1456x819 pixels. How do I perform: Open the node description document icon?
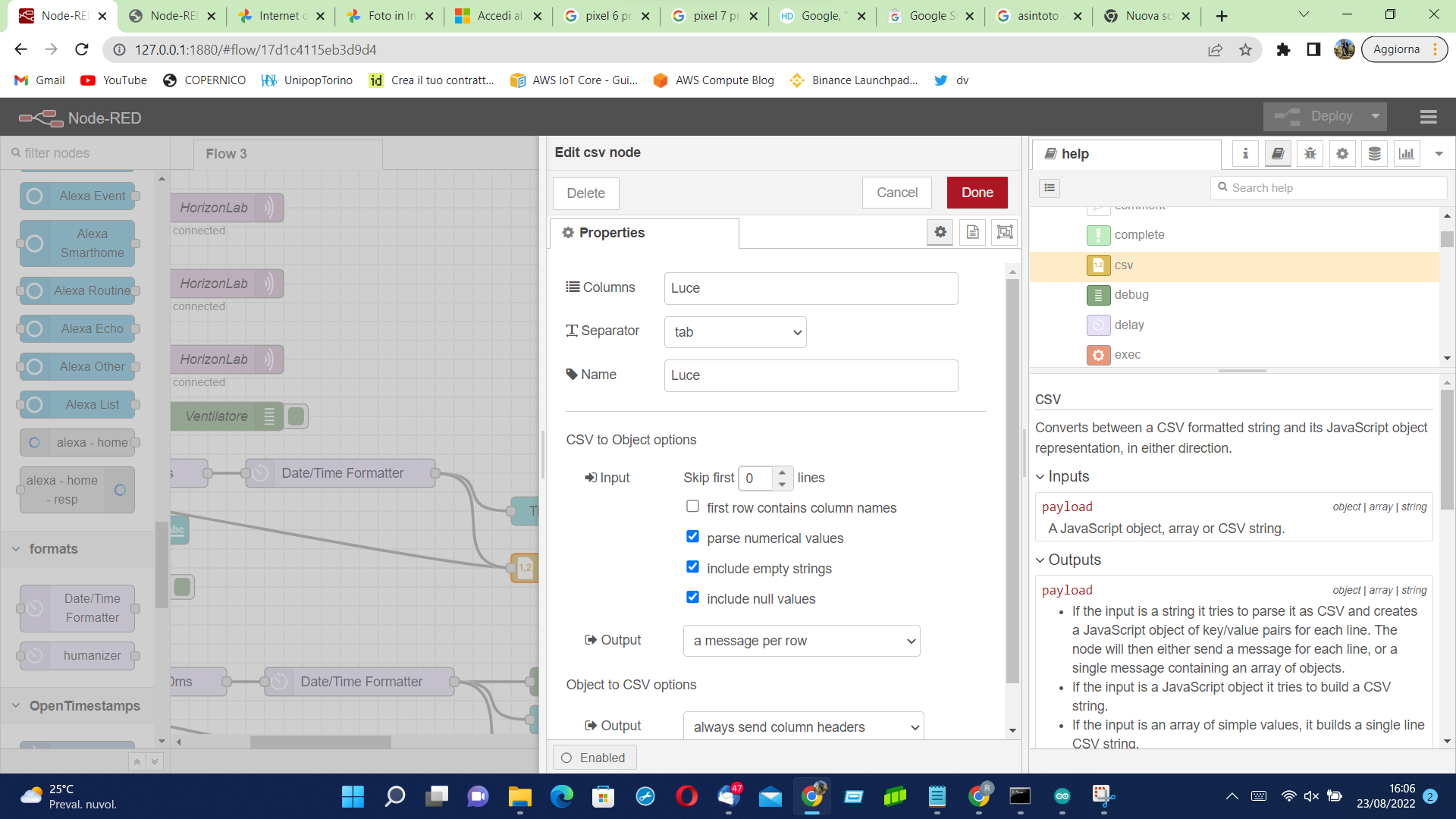point(973,232)
